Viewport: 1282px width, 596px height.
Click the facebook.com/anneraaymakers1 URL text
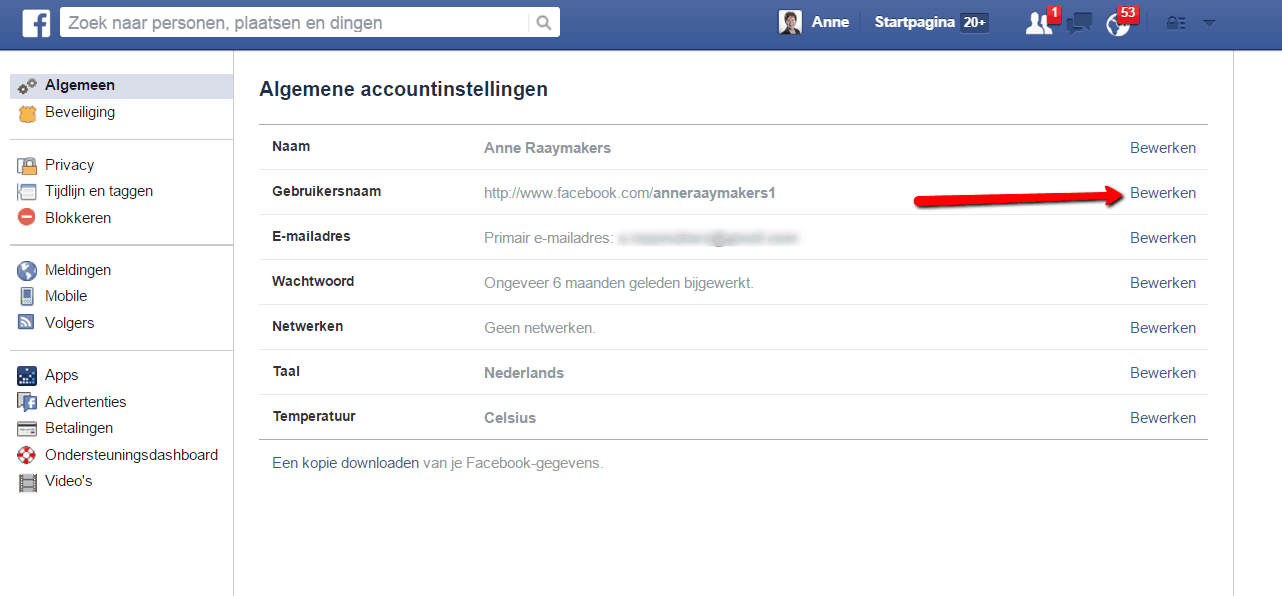pyautogui.click(x=630, y=193)
